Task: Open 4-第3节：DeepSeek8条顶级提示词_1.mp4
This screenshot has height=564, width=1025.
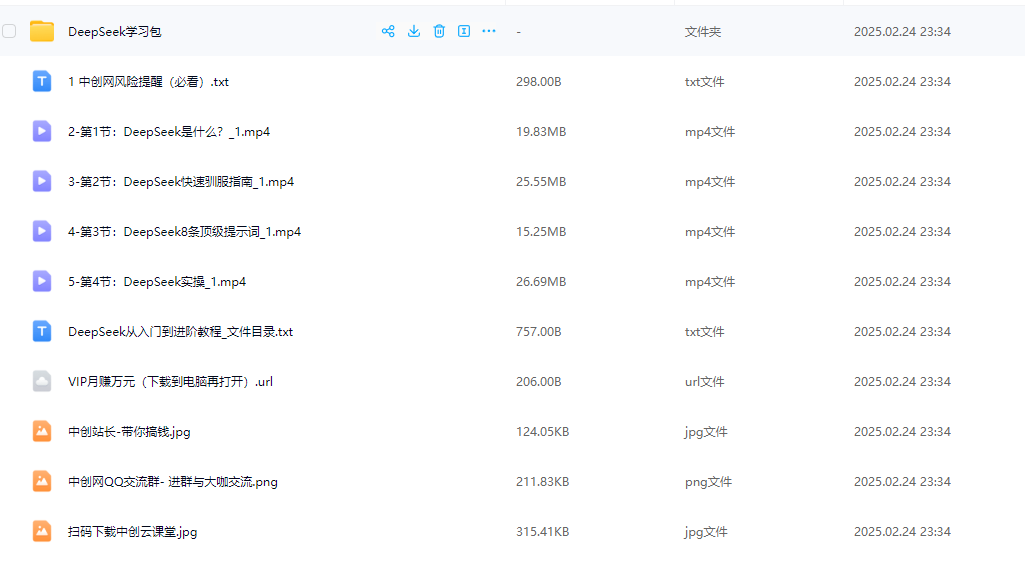Action: click(x=184, y=231)
